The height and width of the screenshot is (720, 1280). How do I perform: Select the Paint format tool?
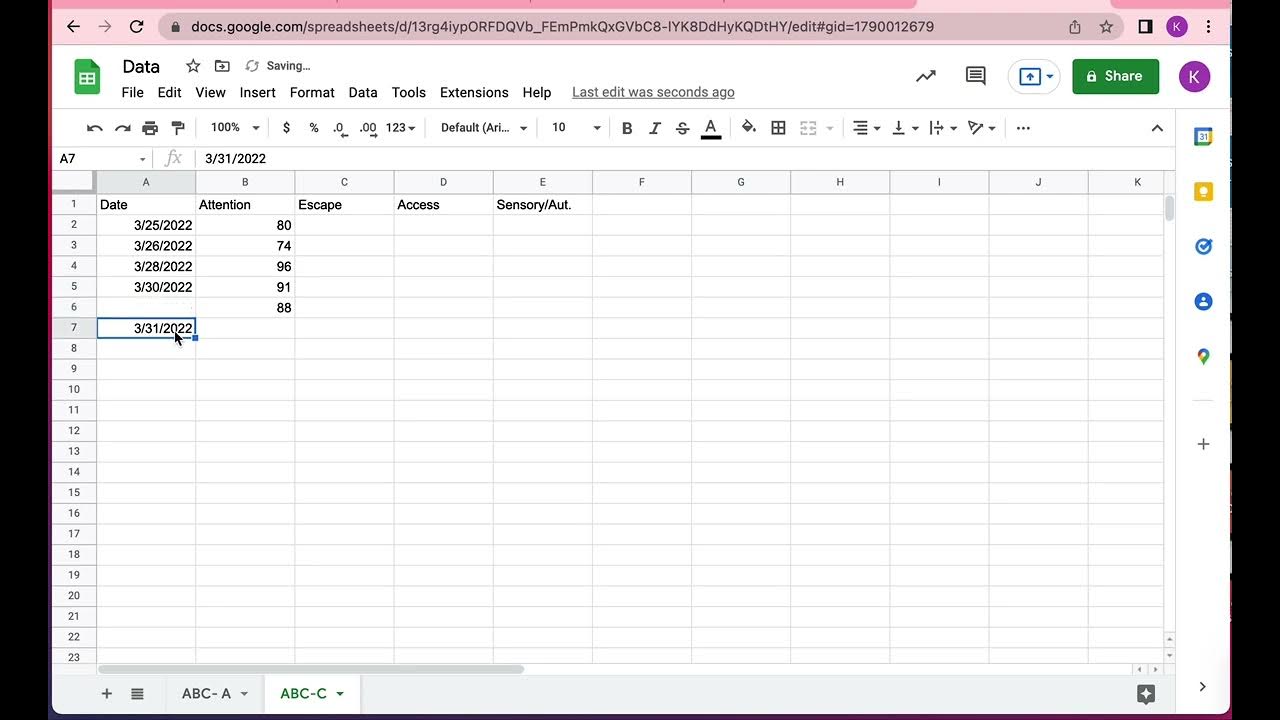tap(178, 128)
